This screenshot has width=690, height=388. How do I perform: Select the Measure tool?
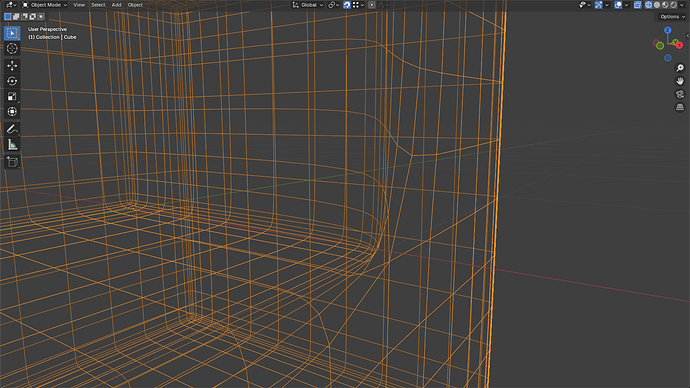[12, 145]
